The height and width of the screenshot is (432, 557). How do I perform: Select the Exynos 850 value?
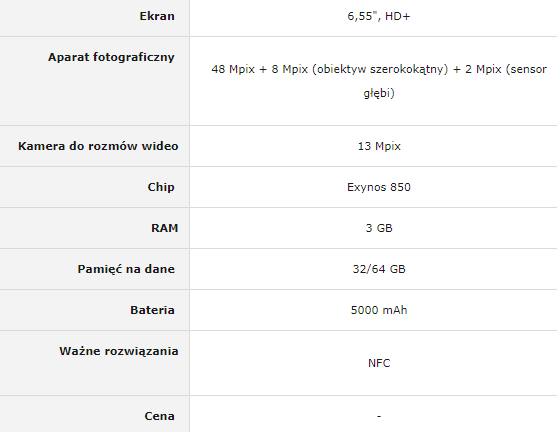[379, 187]
